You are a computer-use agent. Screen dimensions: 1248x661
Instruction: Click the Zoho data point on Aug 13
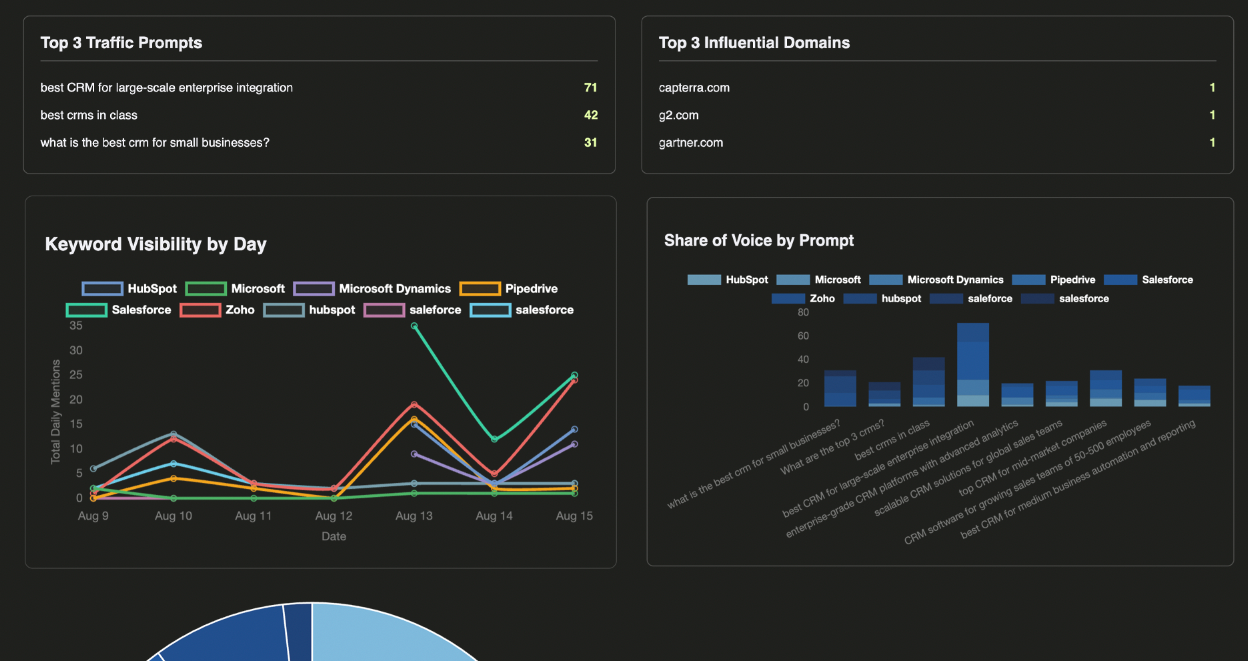(x=414, y=404)
